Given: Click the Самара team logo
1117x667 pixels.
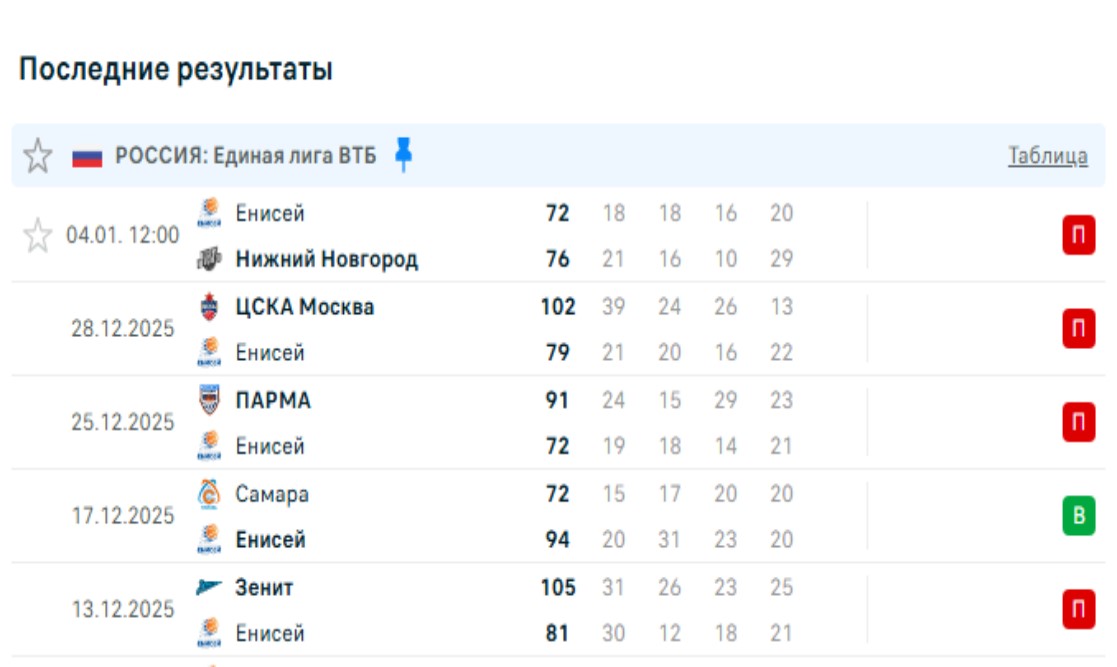Looking at the screenshot, I should coord(209,494).
